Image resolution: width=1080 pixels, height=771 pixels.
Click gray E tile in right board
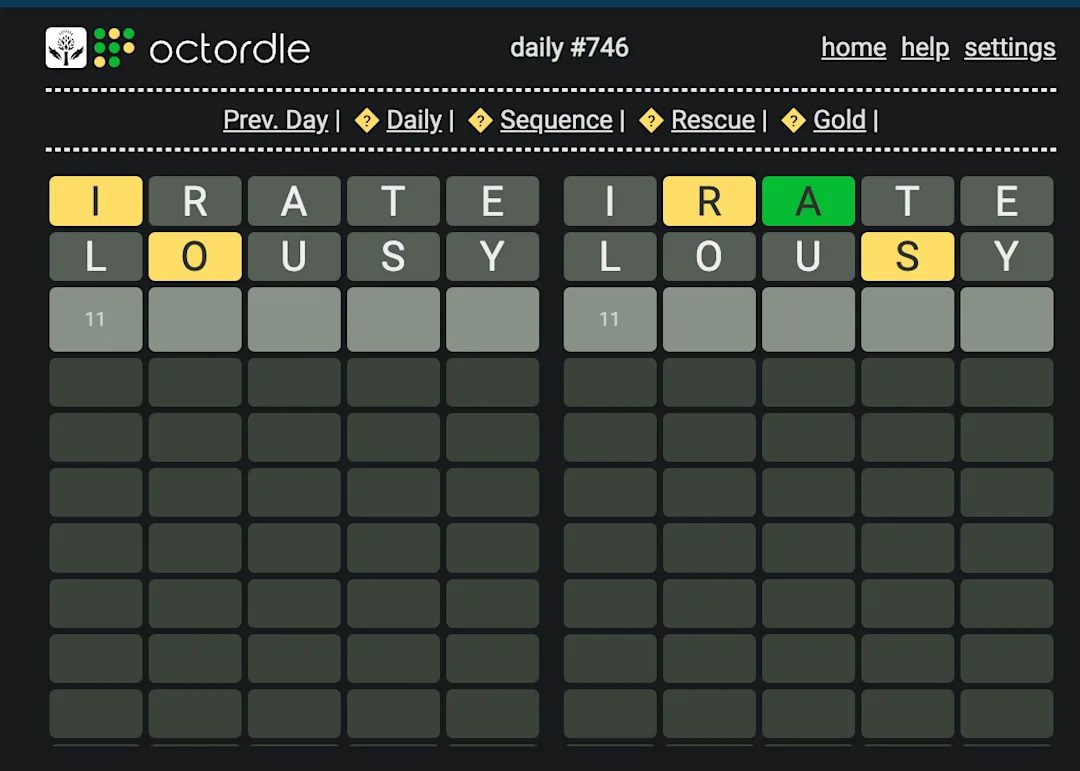click(x=1007, y=201)
